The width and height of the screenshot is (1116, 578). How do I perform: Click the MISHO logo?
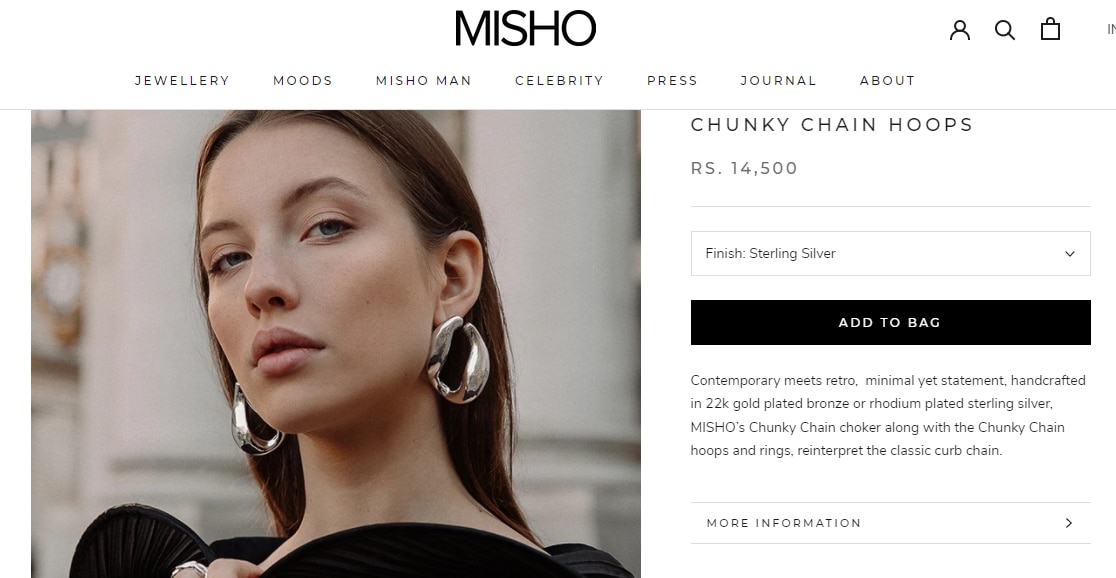click(x=525, y=28)
